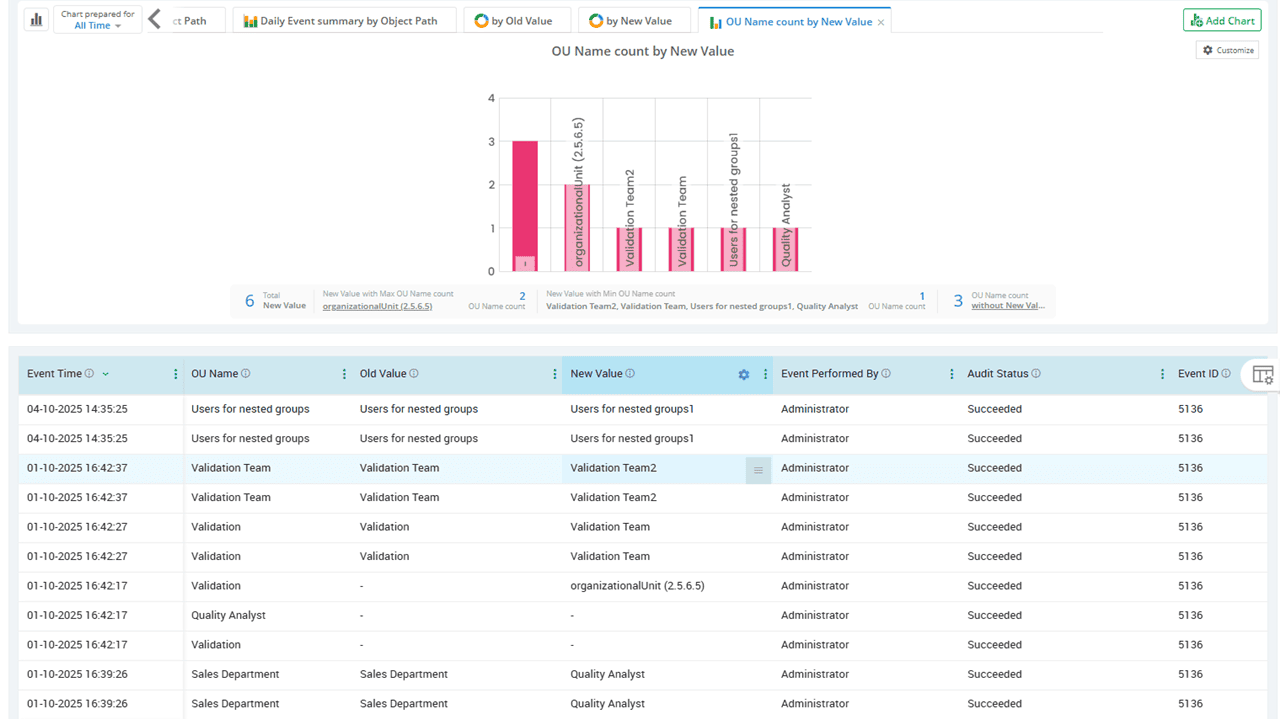
Task: Click the row menu icon beside Validation Team2
Action: tap(758, 470)
